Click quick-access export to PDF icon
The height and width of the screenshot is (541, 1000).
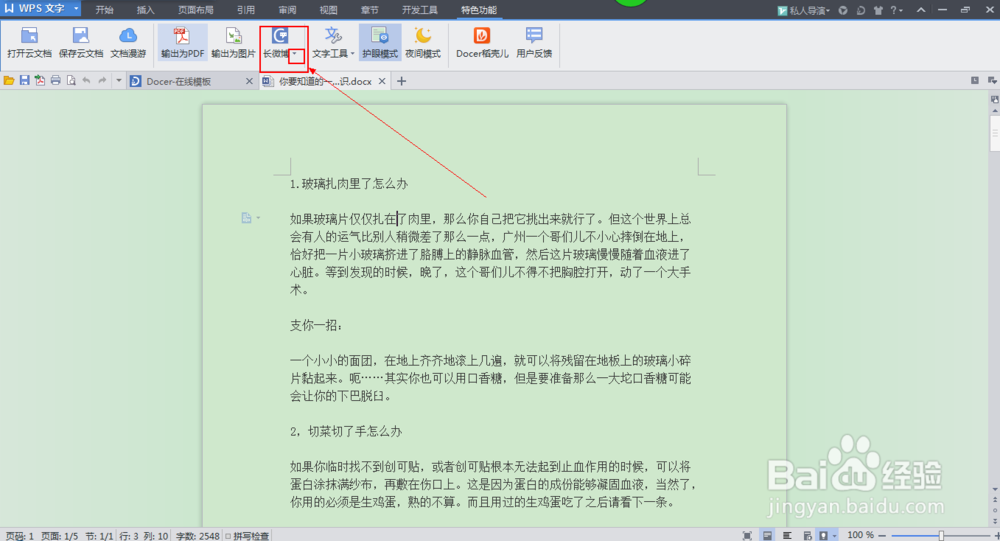point(40,81)
